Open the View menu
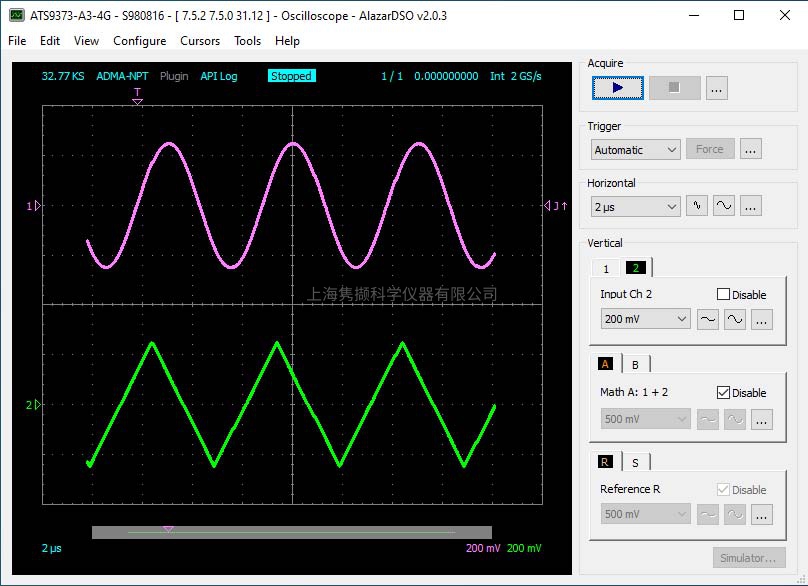 pyautogui.click(x=86, y=41)
